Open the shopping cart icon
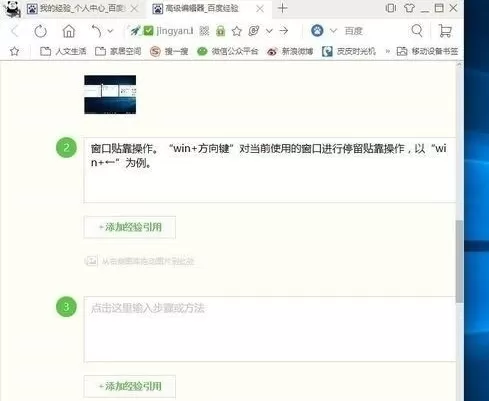This screenshot has height=401, width=489. click(x=445, y=31)
